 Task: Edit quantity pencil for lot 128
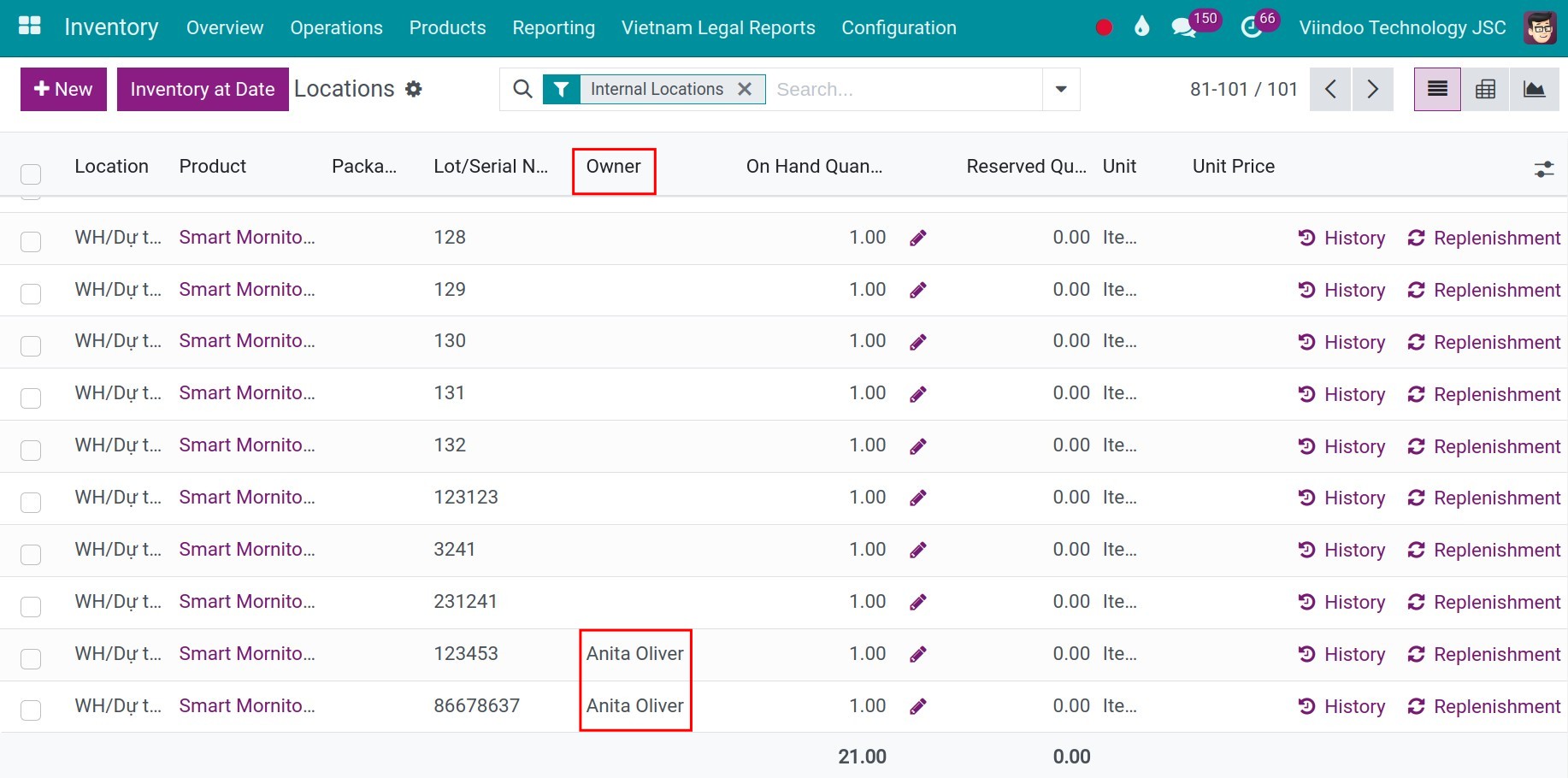(918, 239)
